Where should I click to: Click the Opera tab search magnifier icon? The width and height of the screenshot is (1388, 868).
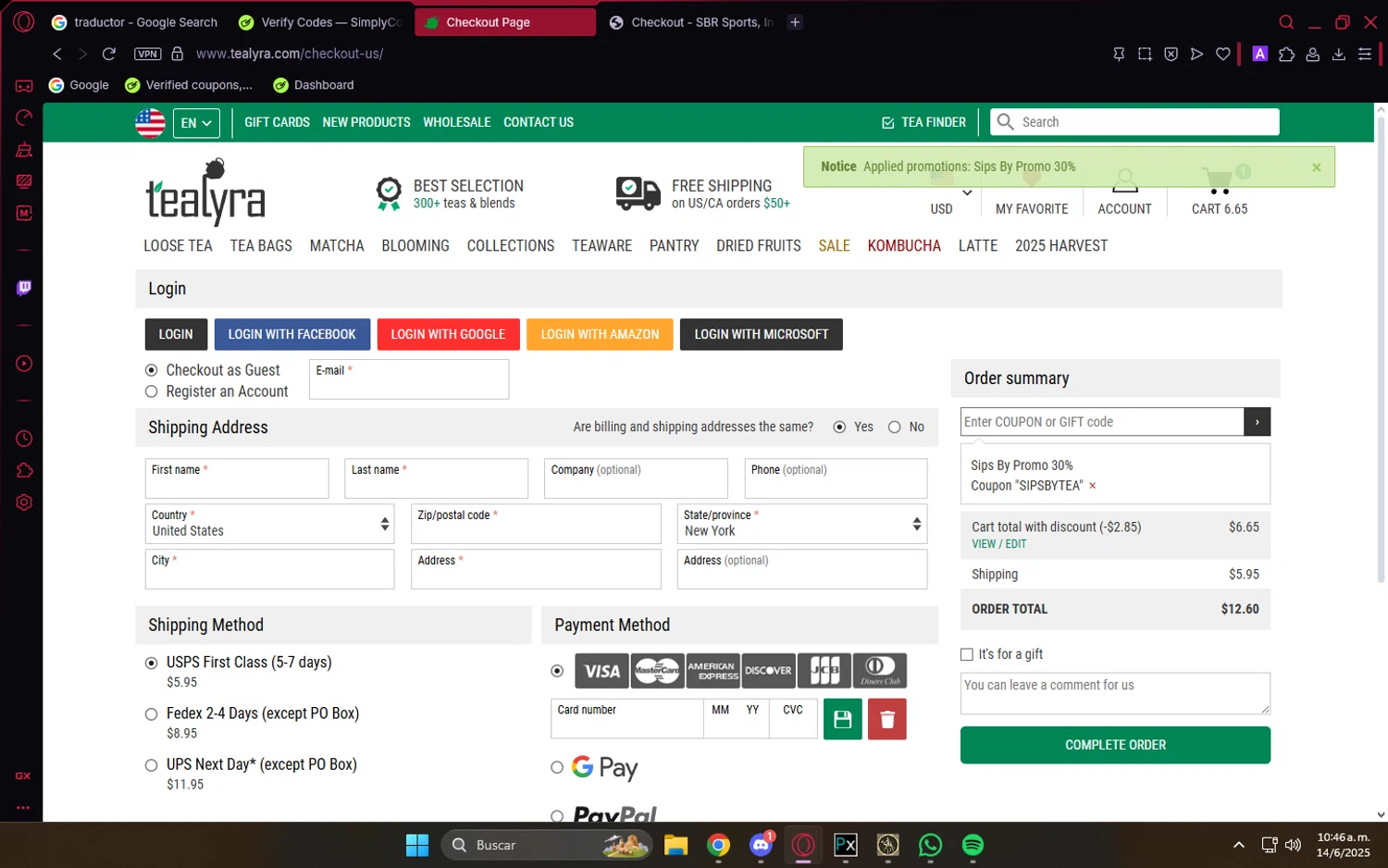[x=1286, y=22]
